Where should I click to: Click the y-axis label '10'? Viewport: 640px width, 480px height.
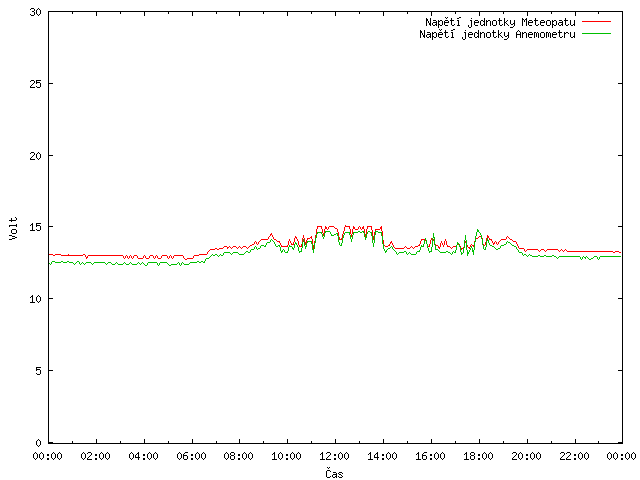tap(36, 299)
